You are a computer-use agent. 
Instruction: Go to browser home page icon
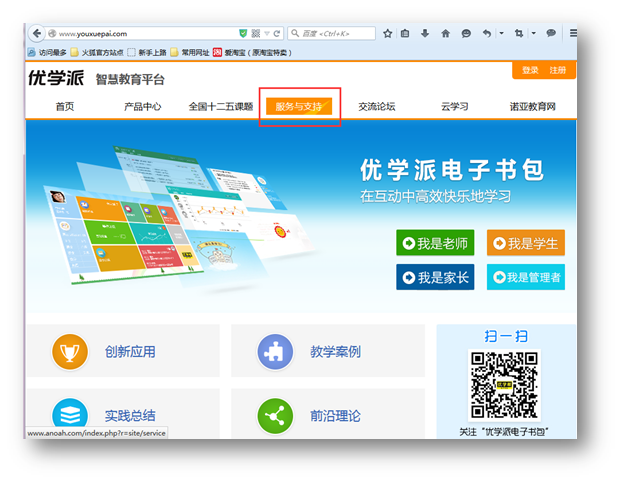point(445,33)
